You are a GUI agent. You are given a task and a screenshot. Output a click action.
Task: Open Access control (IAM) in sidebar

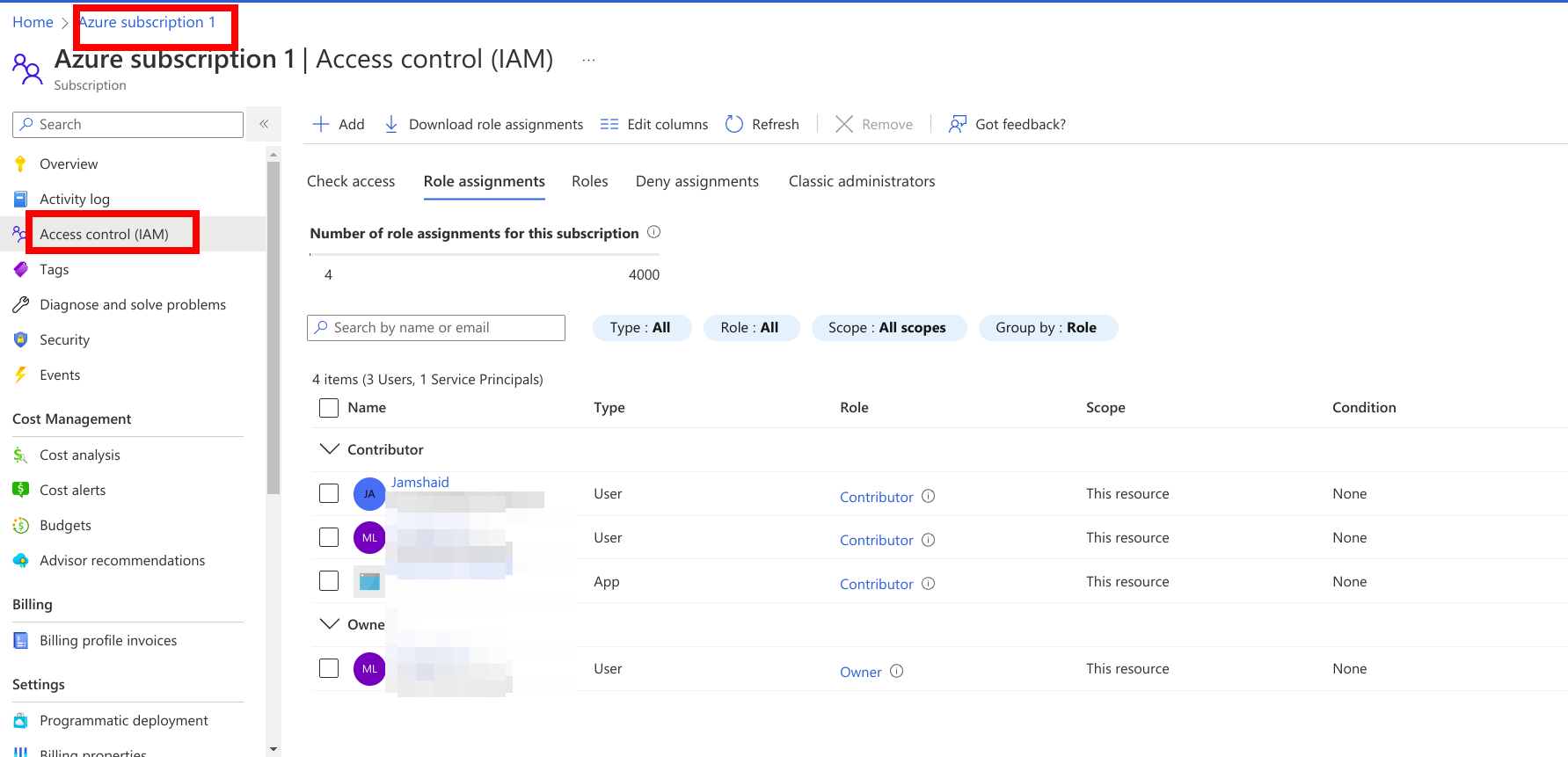(x=133, y=234)
